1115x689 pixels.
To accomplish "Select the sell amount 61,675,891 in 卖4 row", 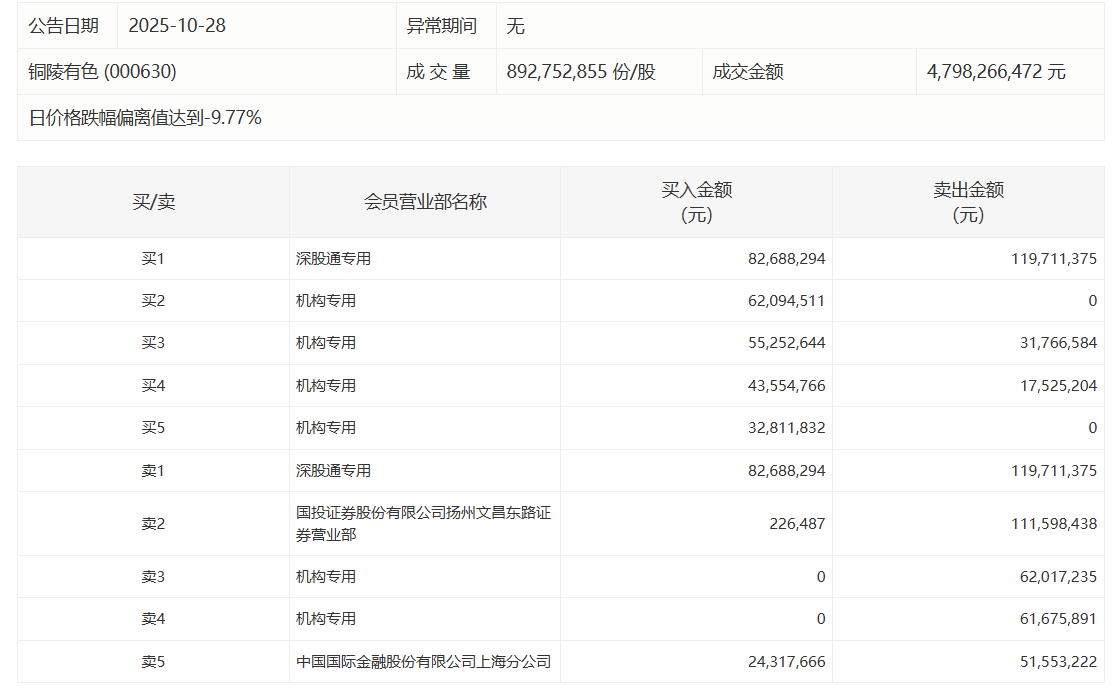I will (1053, 619).
